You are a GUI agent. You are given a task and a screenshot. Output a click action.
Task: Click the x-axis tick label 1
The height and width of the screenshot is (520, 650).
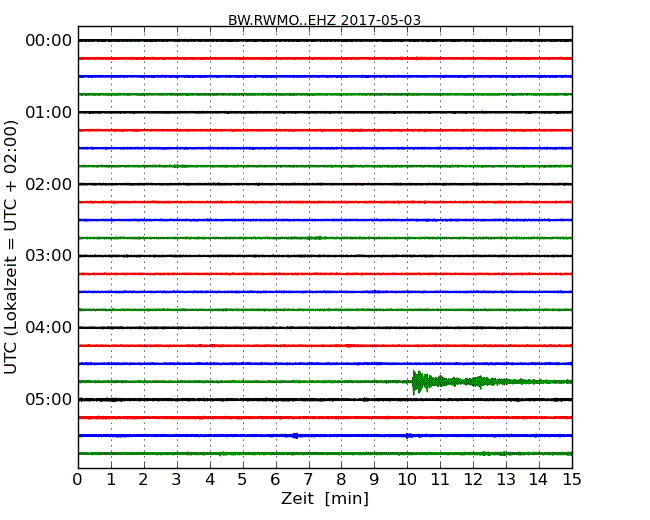111,480
